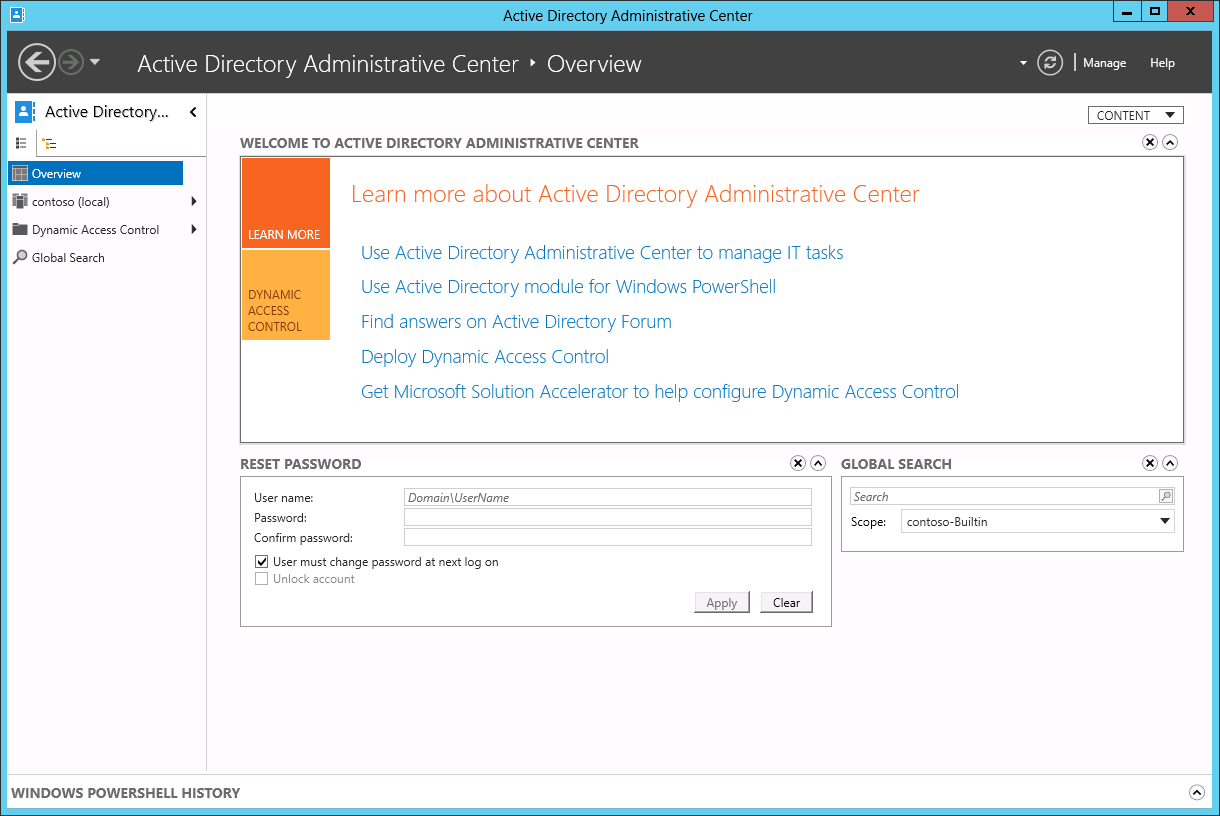The image size is (1220, 816).
Task: Collapse the navigation pane with the chevron
Action: coord(193,112)
